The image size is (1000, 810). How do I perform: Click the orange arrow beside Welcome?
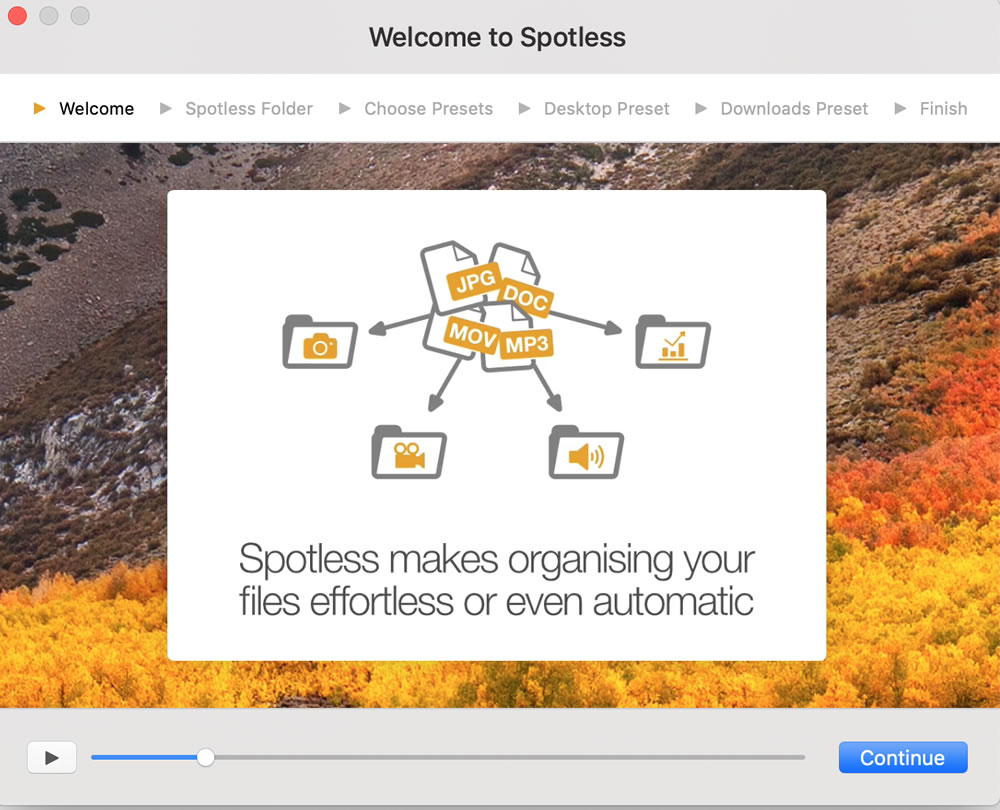39,108
